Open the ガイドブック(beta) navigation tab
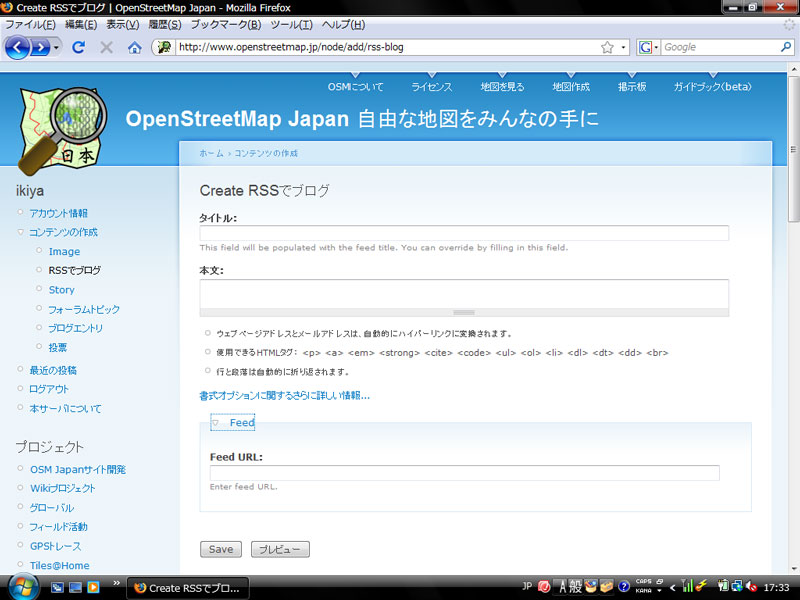The width and height of the screenshot is (800, 600). point(712,87)
